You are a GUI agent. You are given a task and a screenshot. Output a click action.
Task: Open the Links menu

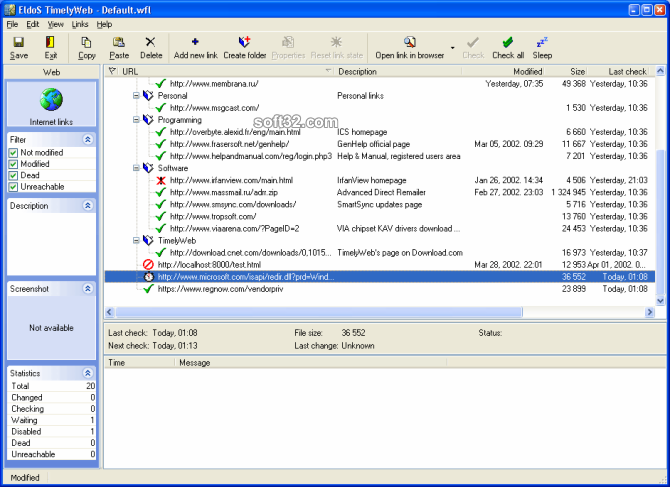[x=80, y=24]
